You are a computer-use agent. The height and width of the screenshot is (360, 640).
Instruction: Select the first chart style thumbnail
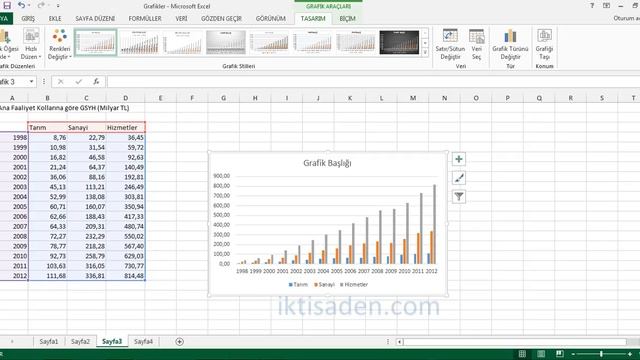(x=96, y=42)
